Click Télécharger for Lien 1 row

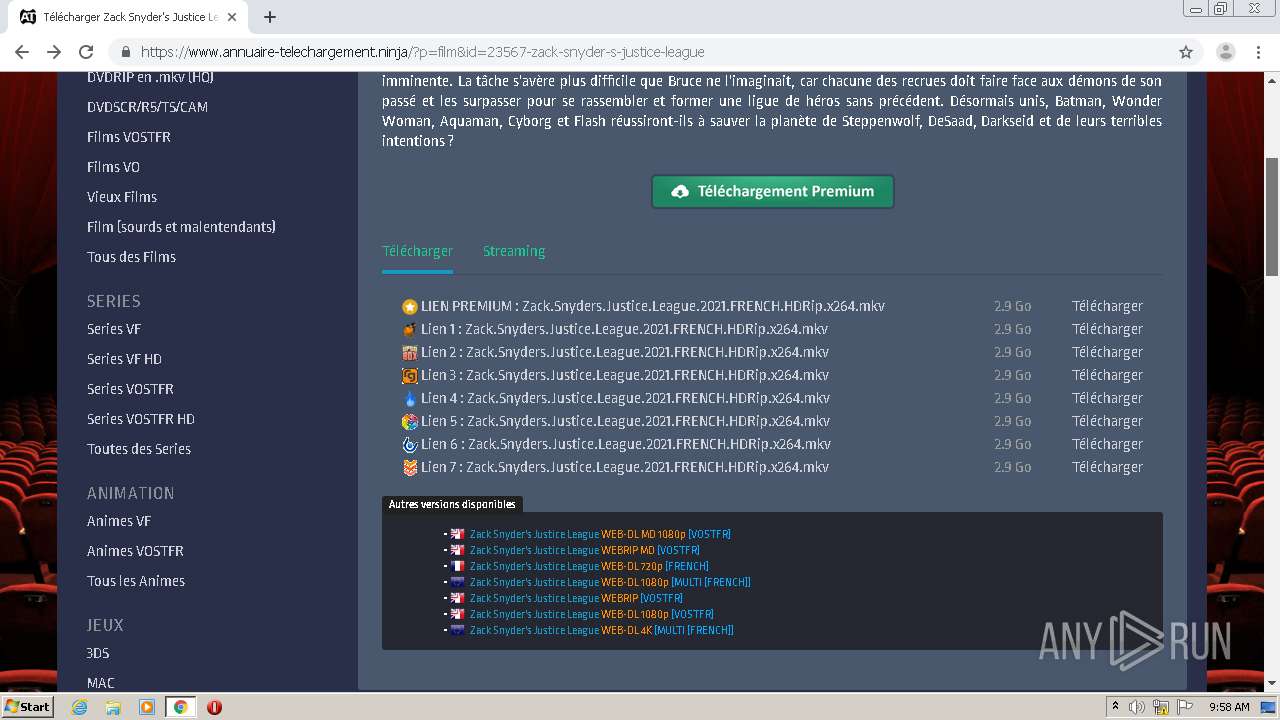tap(1107, 329)
